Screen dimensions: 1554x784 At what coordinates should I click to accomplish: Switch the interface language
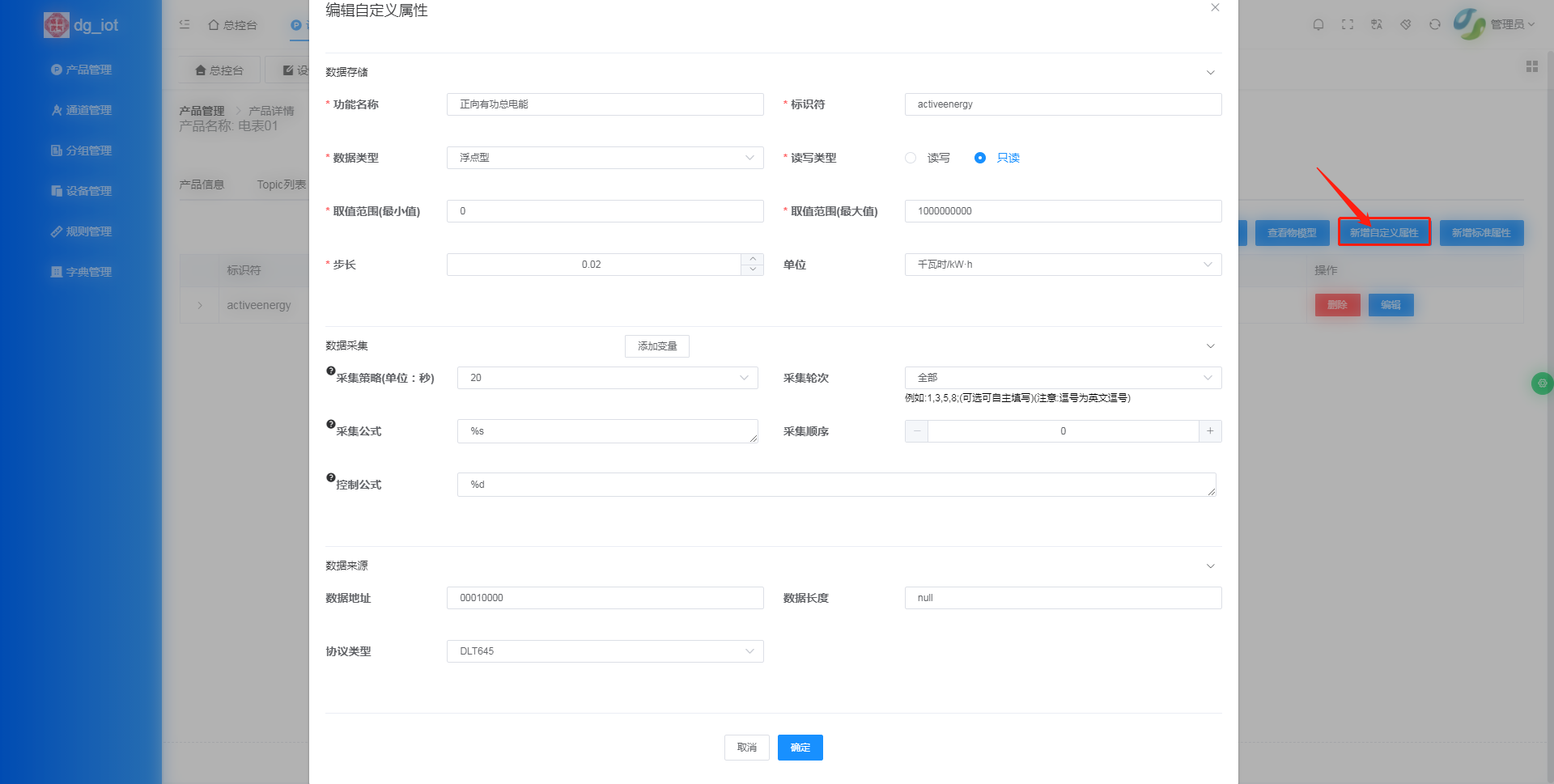1376,24
